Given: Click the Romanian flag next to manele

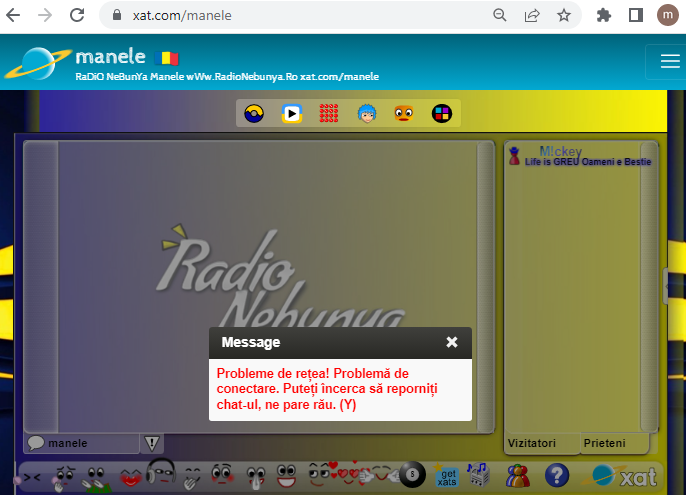Looking at the screenshot, I should click(166, 58).
